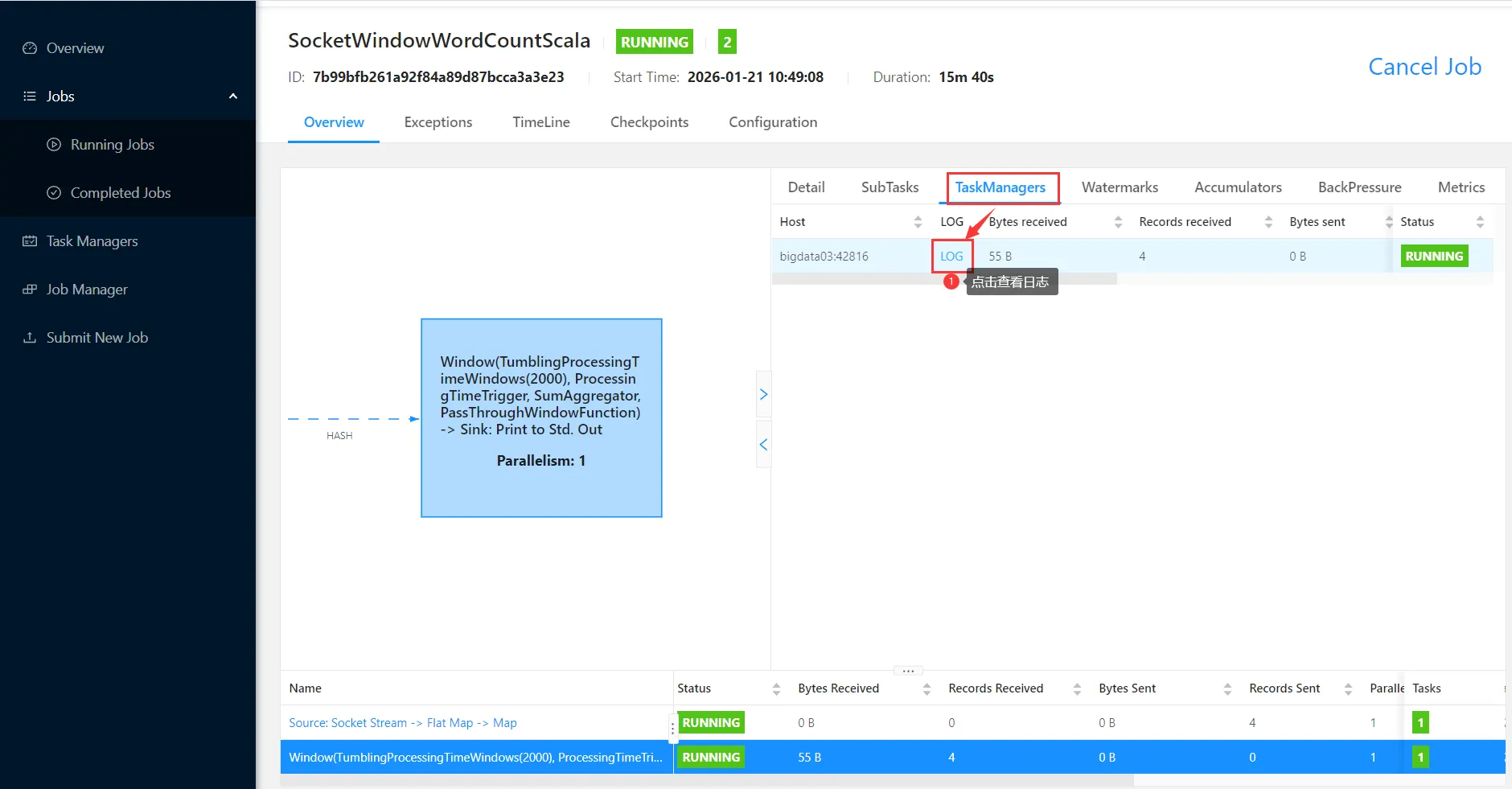Screen dimensions: 1512x789
Task: Click the green task count badge '2'
Action: coord(727,42)
